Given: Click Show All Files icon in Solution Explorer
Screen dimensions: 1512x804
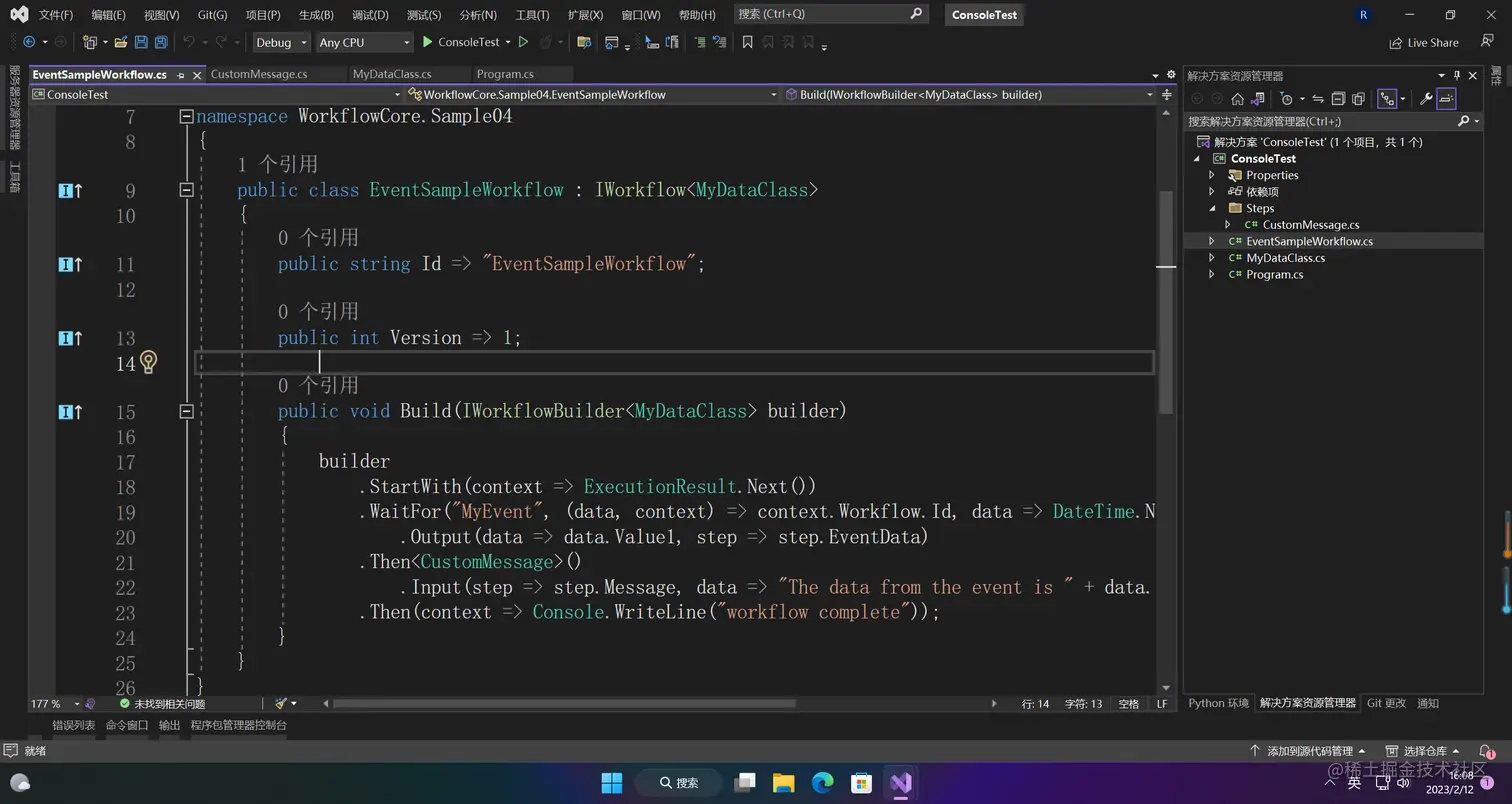Looking at the screenshot, I should [1358, 99].
